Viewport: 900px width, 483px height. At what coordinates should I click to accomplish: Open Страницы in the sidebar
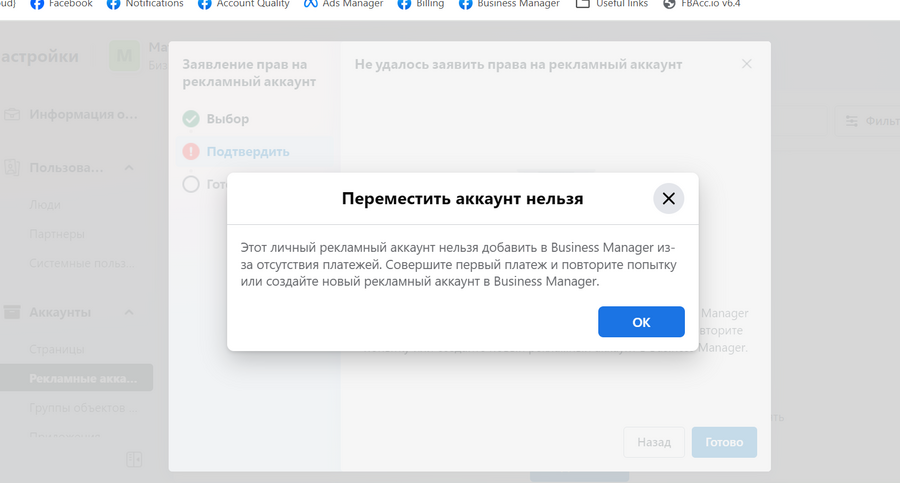pos(57,349)
